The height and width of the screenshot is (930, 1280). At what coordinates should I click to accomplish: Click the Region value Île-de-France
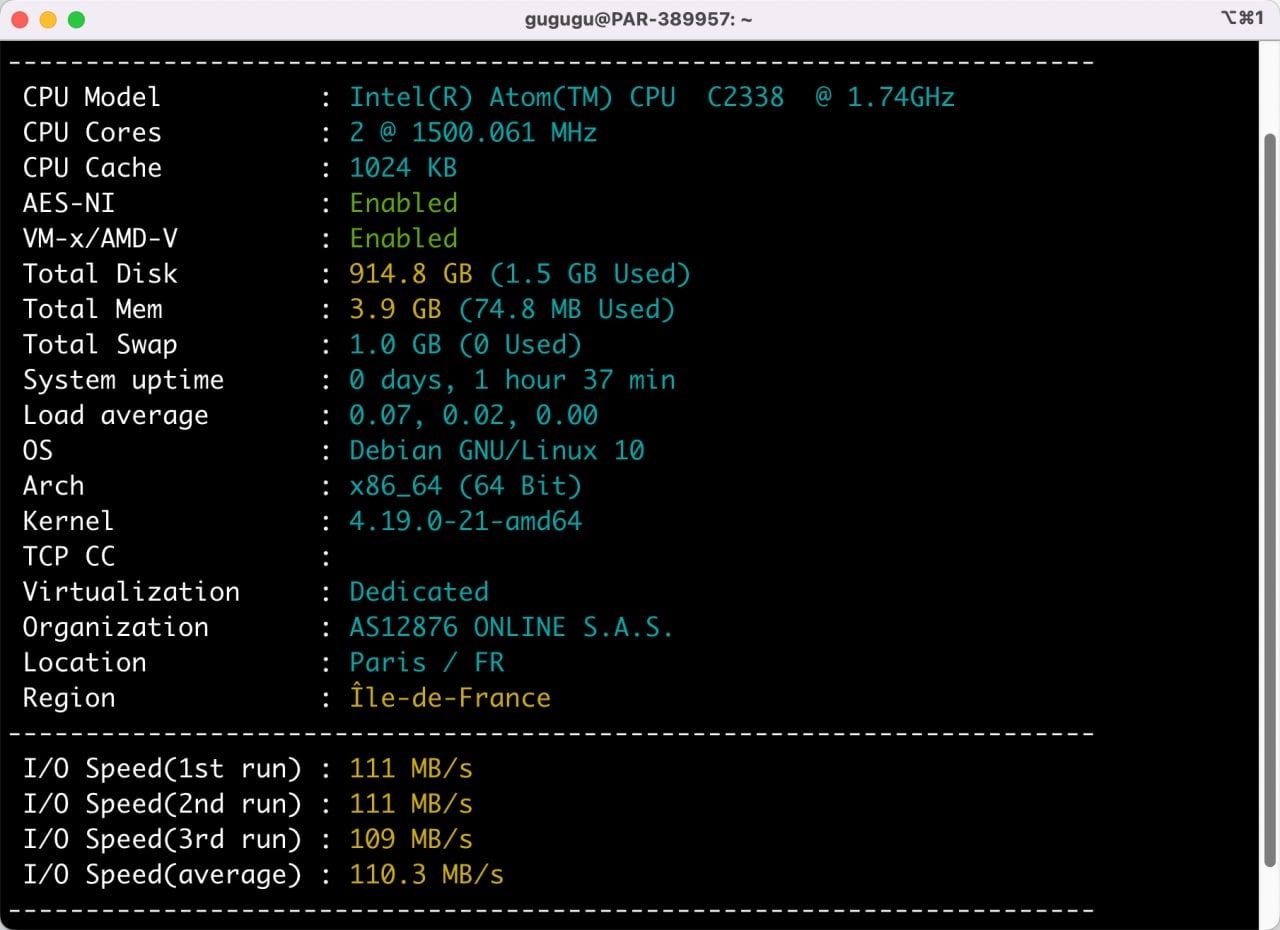[450, 698]
